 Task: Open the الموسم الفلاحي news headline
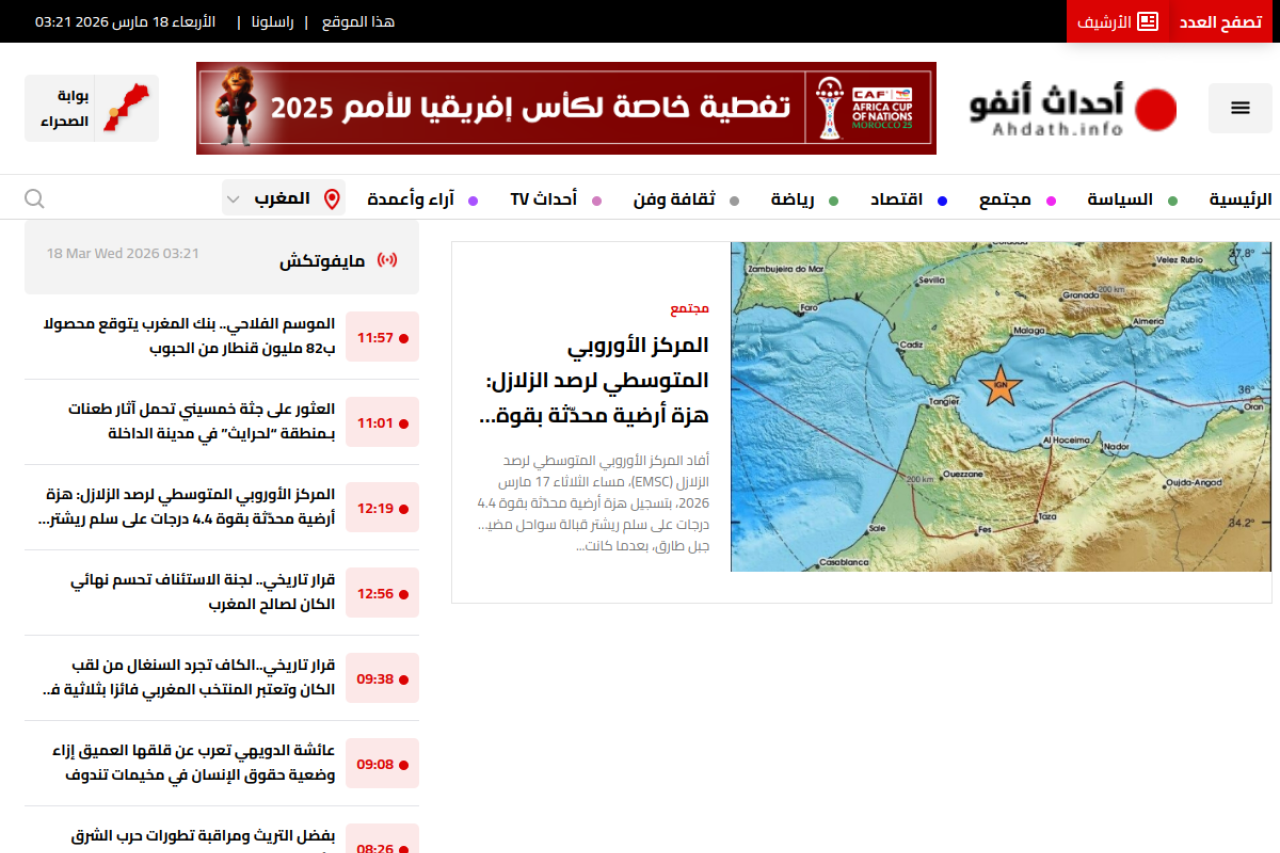pos(189,336)
